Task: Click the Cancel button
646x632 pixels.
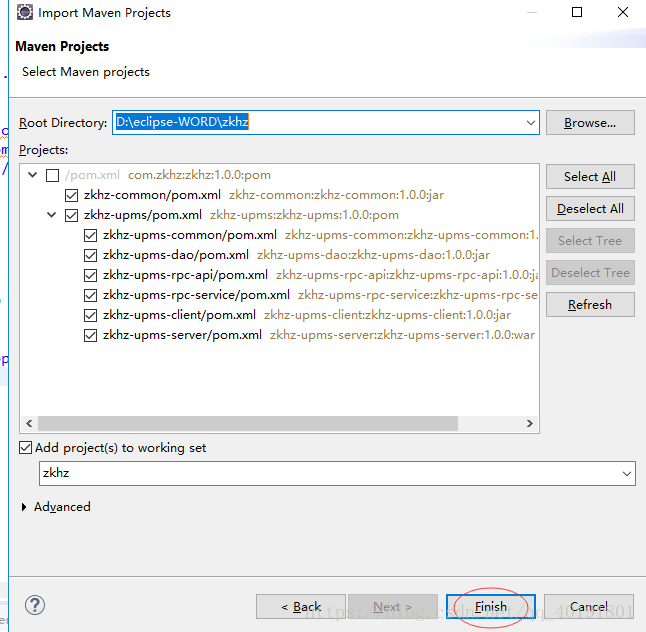Action: 589,606
